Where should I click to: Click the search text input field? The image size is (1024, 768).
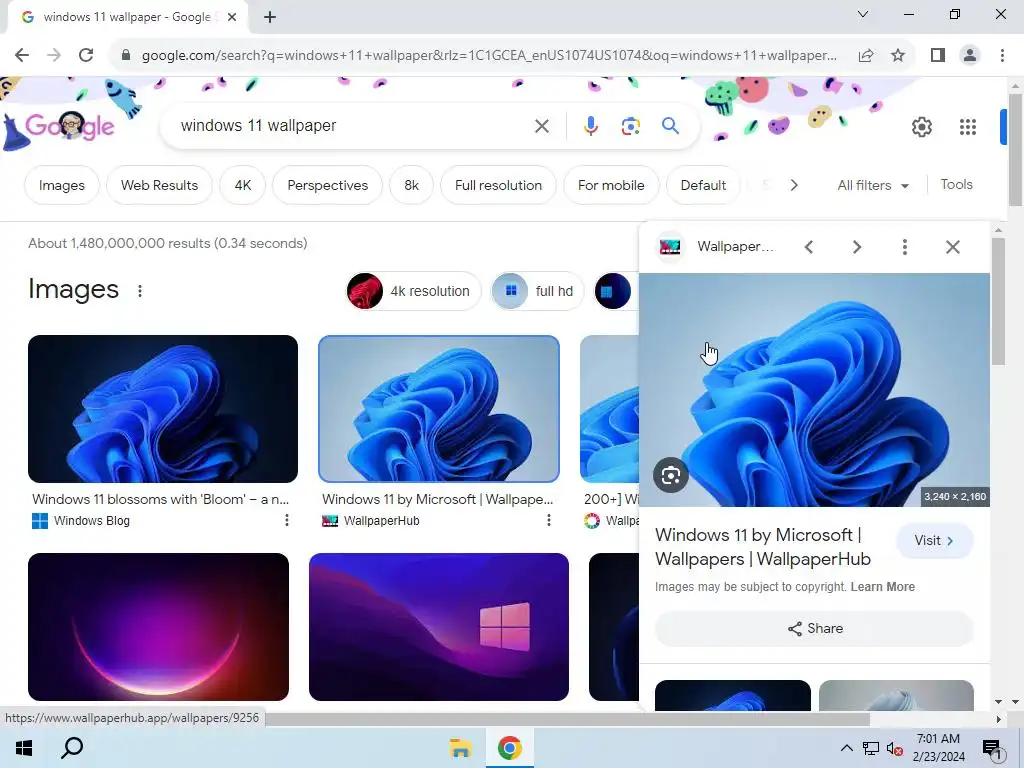tap(353, 126)
